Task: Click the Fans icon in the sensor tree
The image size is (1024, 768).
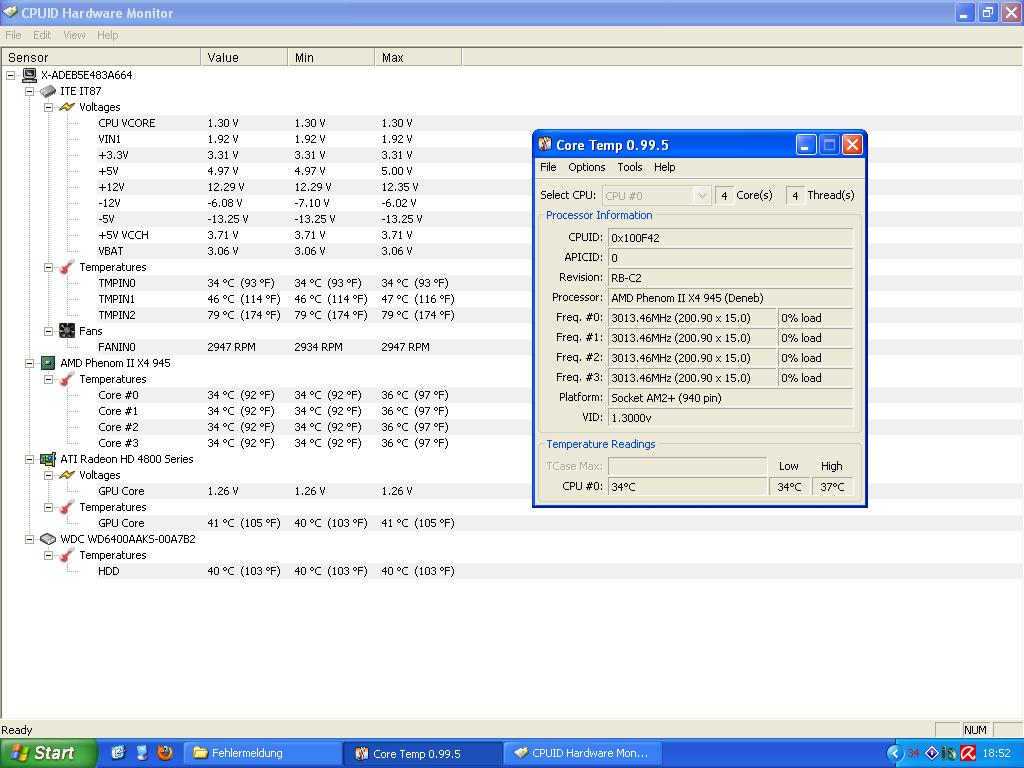Action: pos(67,331)
